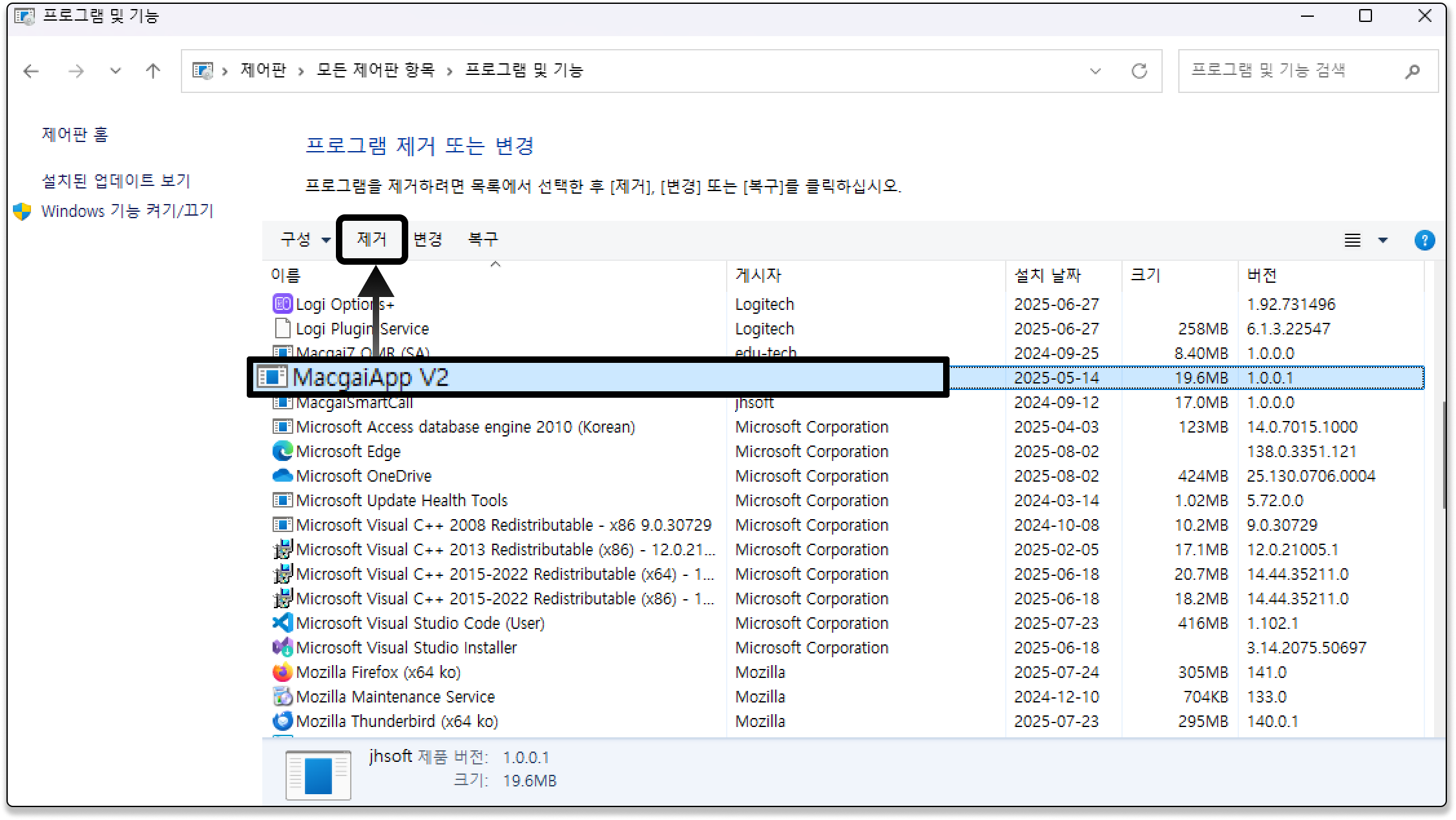1456x820 pixels.
Task: Click the Logi Options+ icon
Action: click(282, 303)
